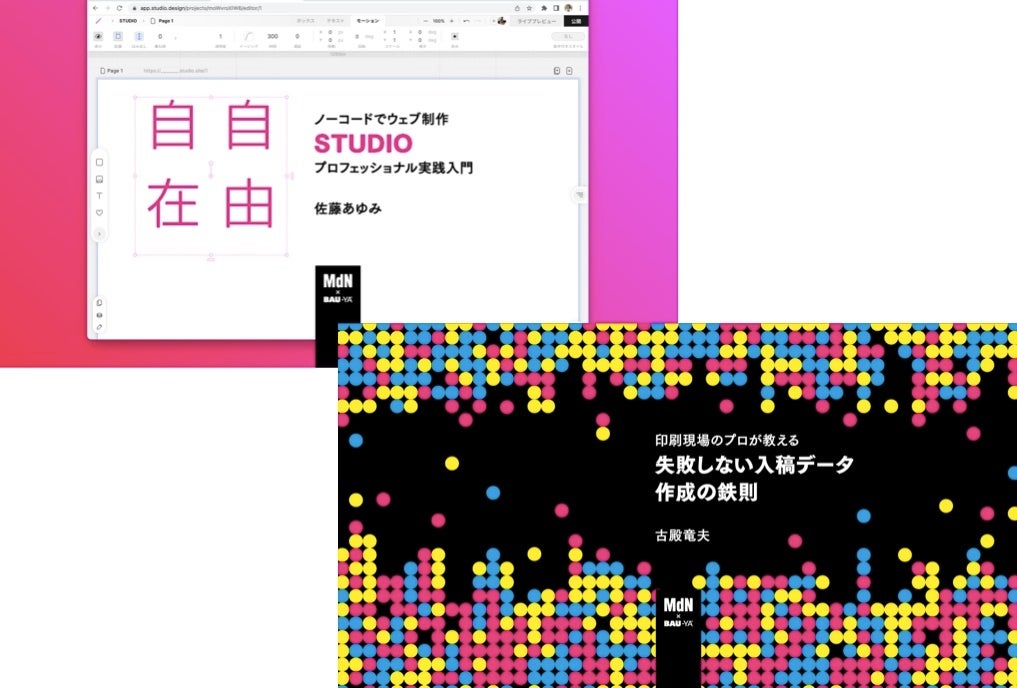Open the browser three-dot menu
This screenshot has height=688, width=1017.
pos(580,8)
